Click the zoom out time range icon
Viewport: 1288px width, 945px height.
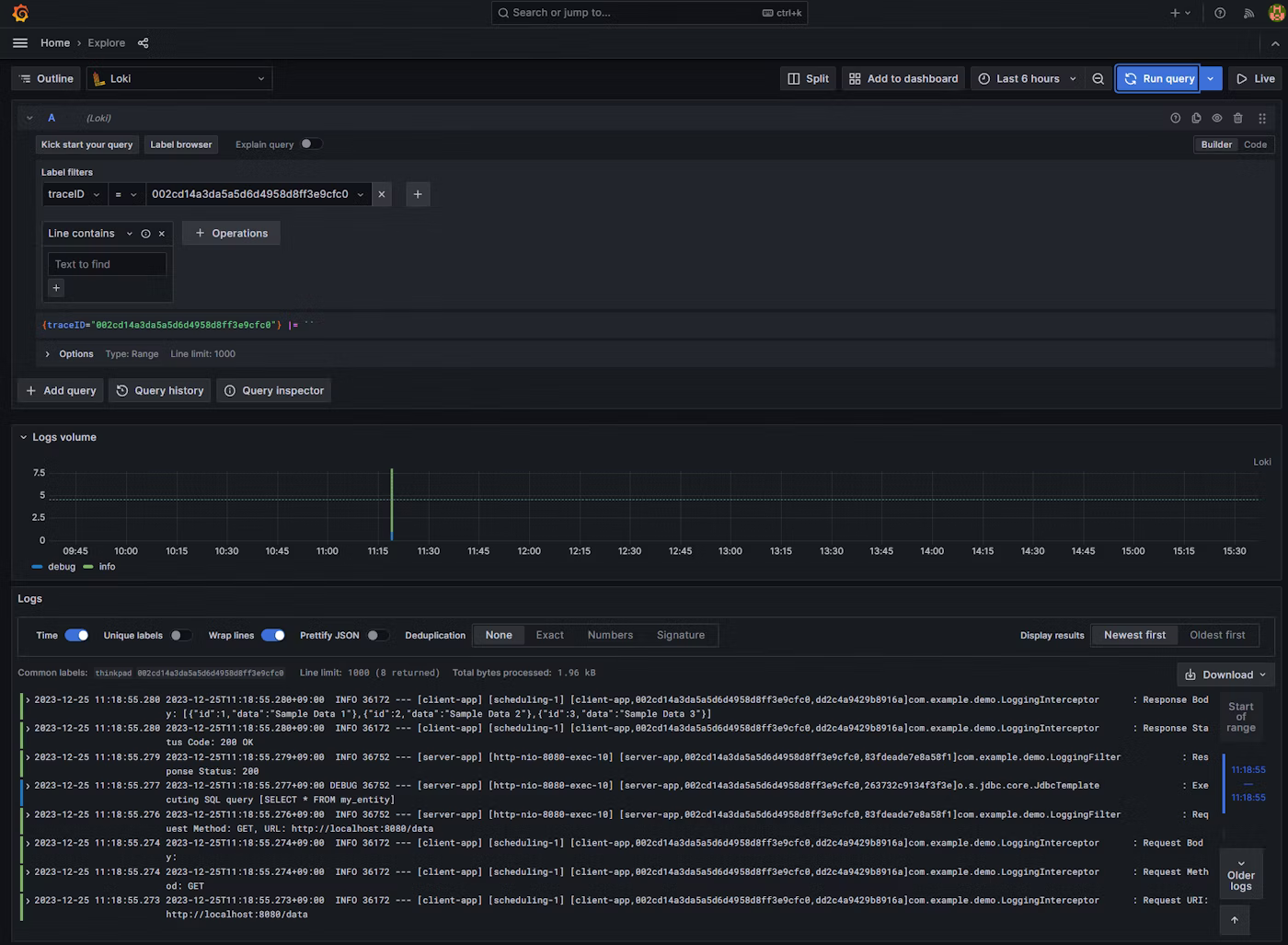pyautogui.click(x=1098, y=79)
